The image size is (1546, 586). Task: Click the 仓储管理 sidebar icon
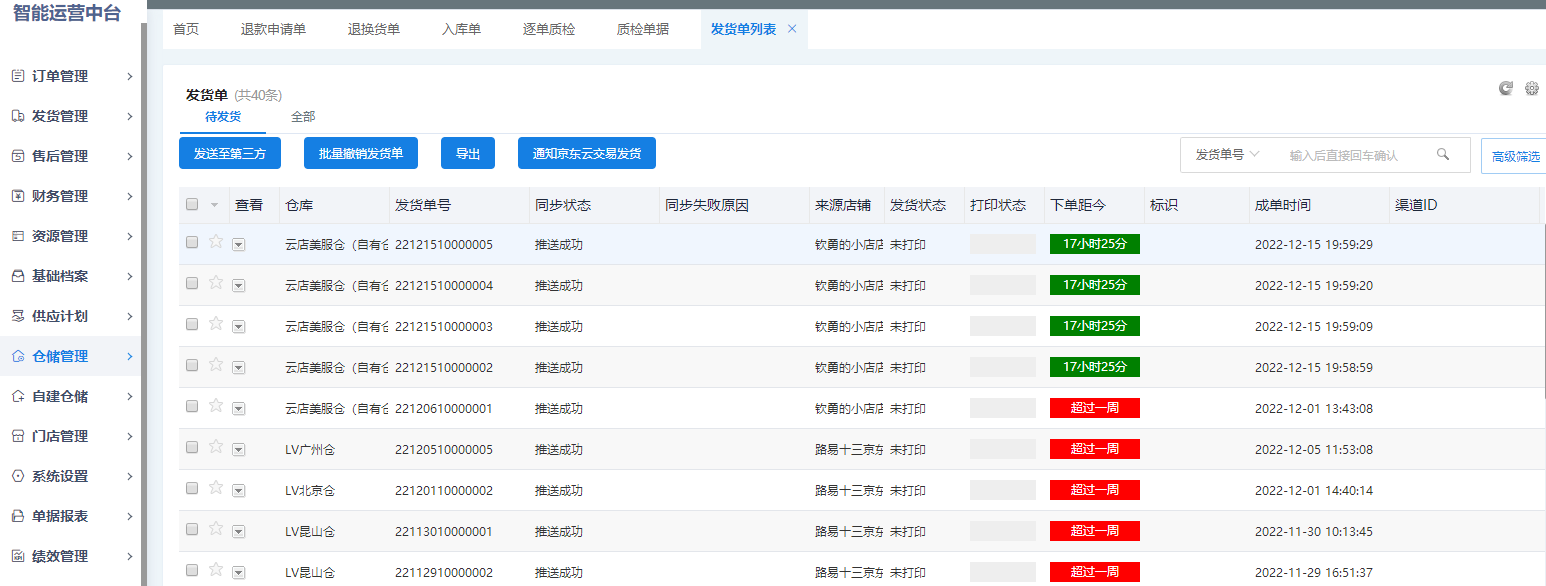tap(18, 356)
